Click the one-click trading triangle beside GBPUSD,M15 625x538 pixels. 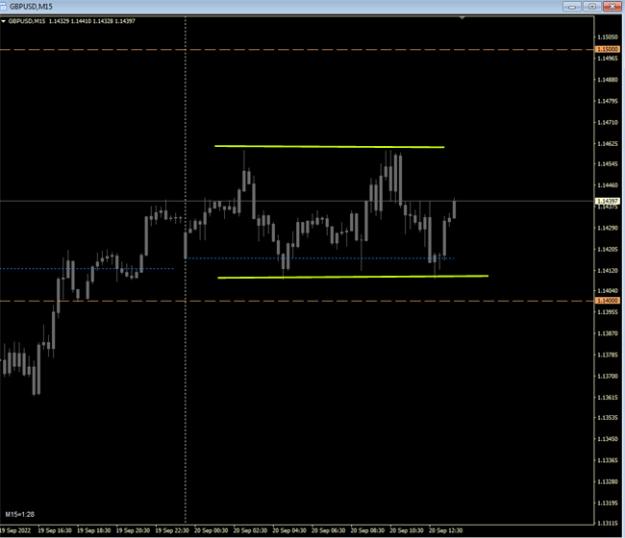coord(3,21)
